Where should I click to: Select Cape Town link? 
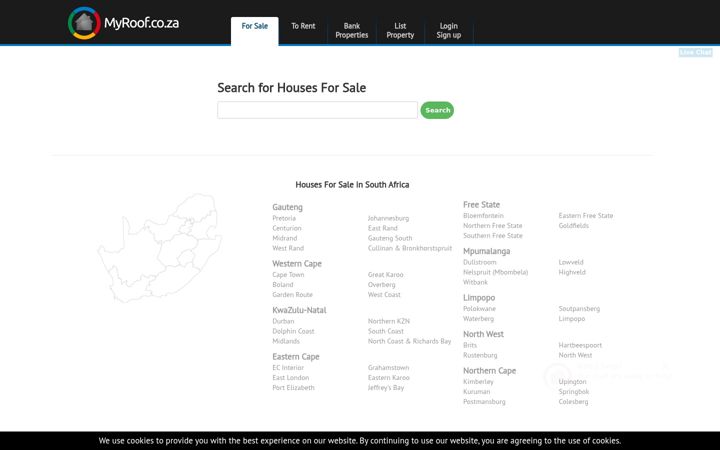(288, 275)
